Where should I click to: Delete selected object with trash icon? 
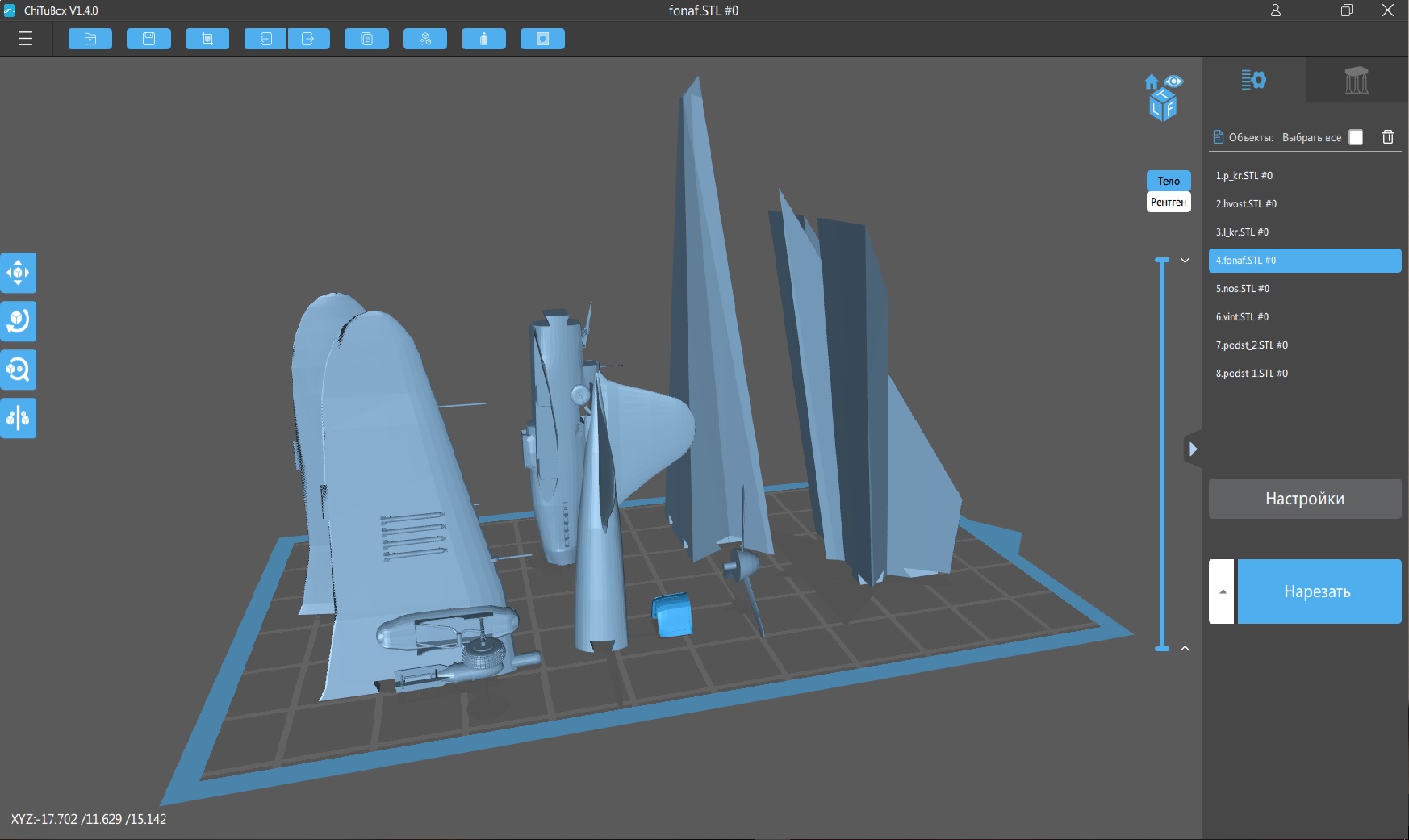coord(1388,137)
